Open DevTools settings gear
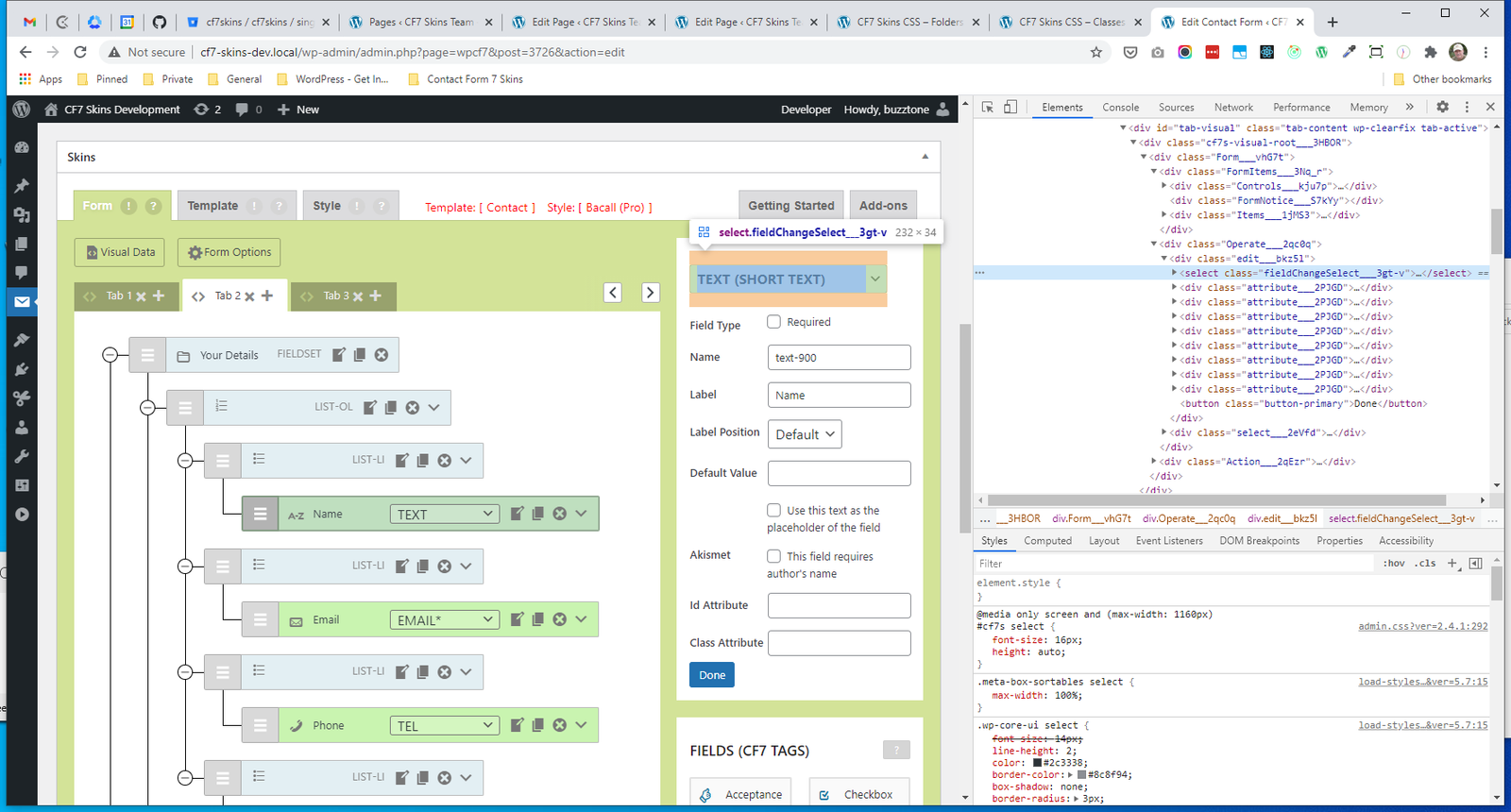The image size is (1511, 812). 1442,108
